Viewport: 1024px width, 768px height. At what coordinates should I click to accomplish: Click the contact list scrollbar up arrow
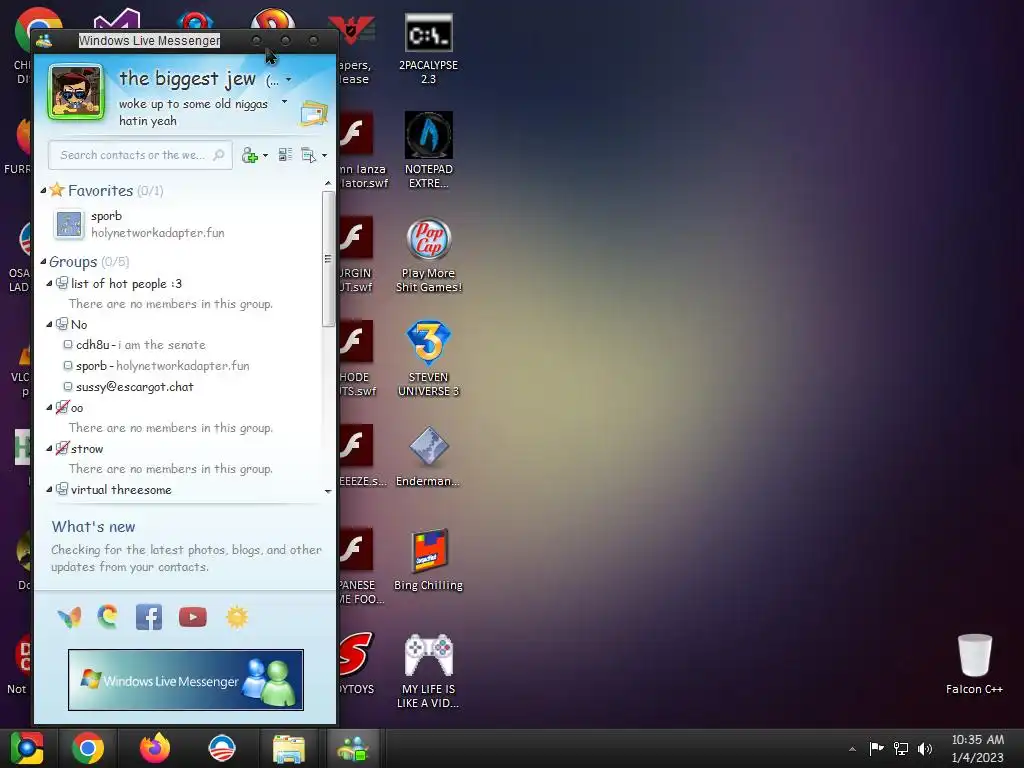[328, 184]
